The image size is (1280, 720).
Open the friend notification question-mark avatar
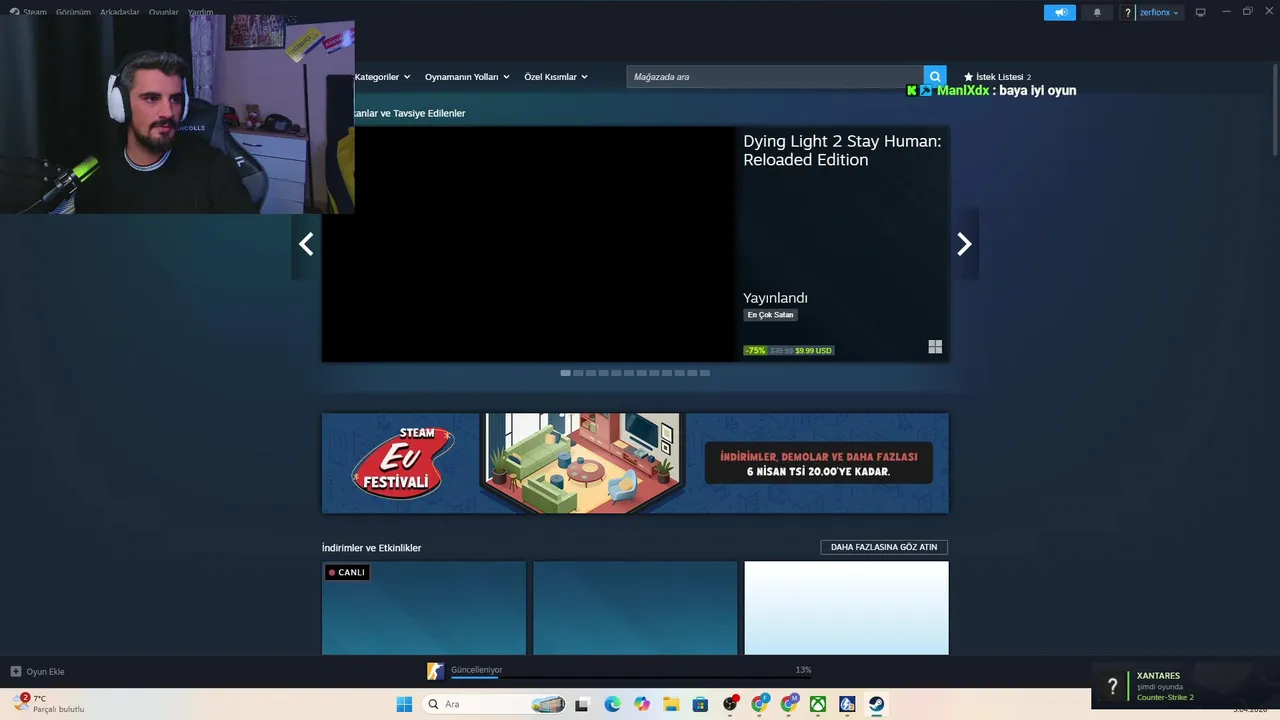pos(1112,686)
